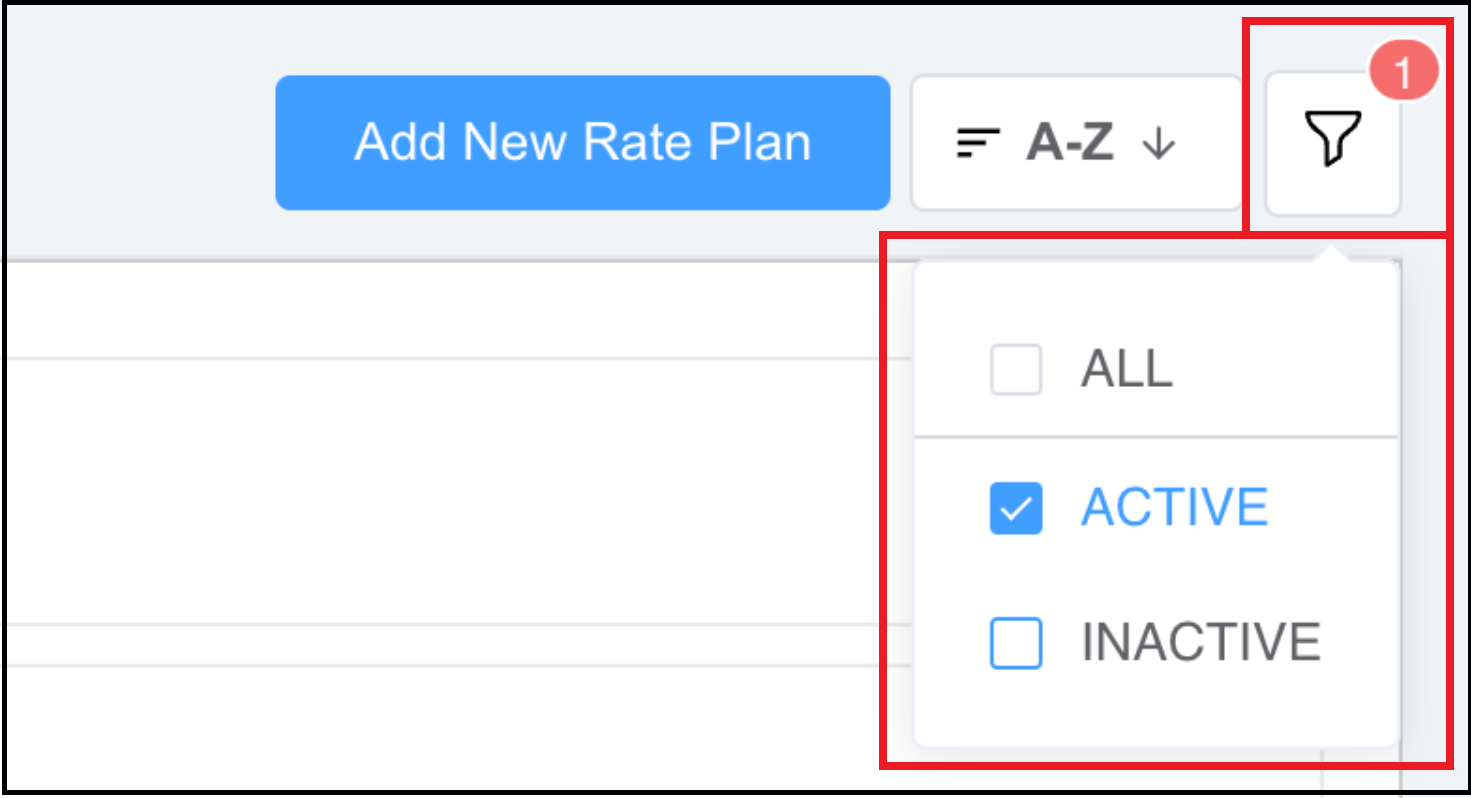Enable the INACTIVE filter checkbox
The image size is (1471, 798).
click(1016, 641)
